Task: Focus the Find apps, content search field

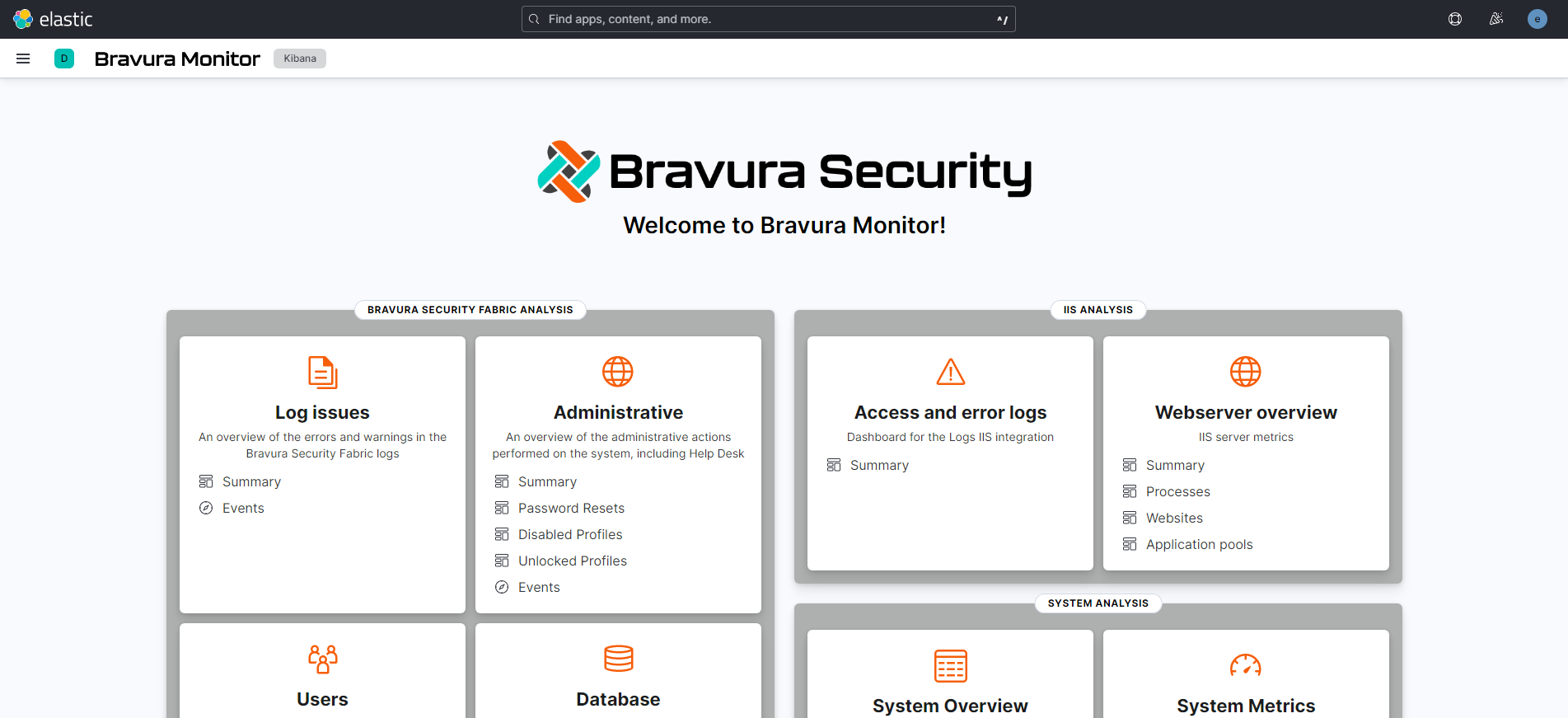Action: pos(768,19)
